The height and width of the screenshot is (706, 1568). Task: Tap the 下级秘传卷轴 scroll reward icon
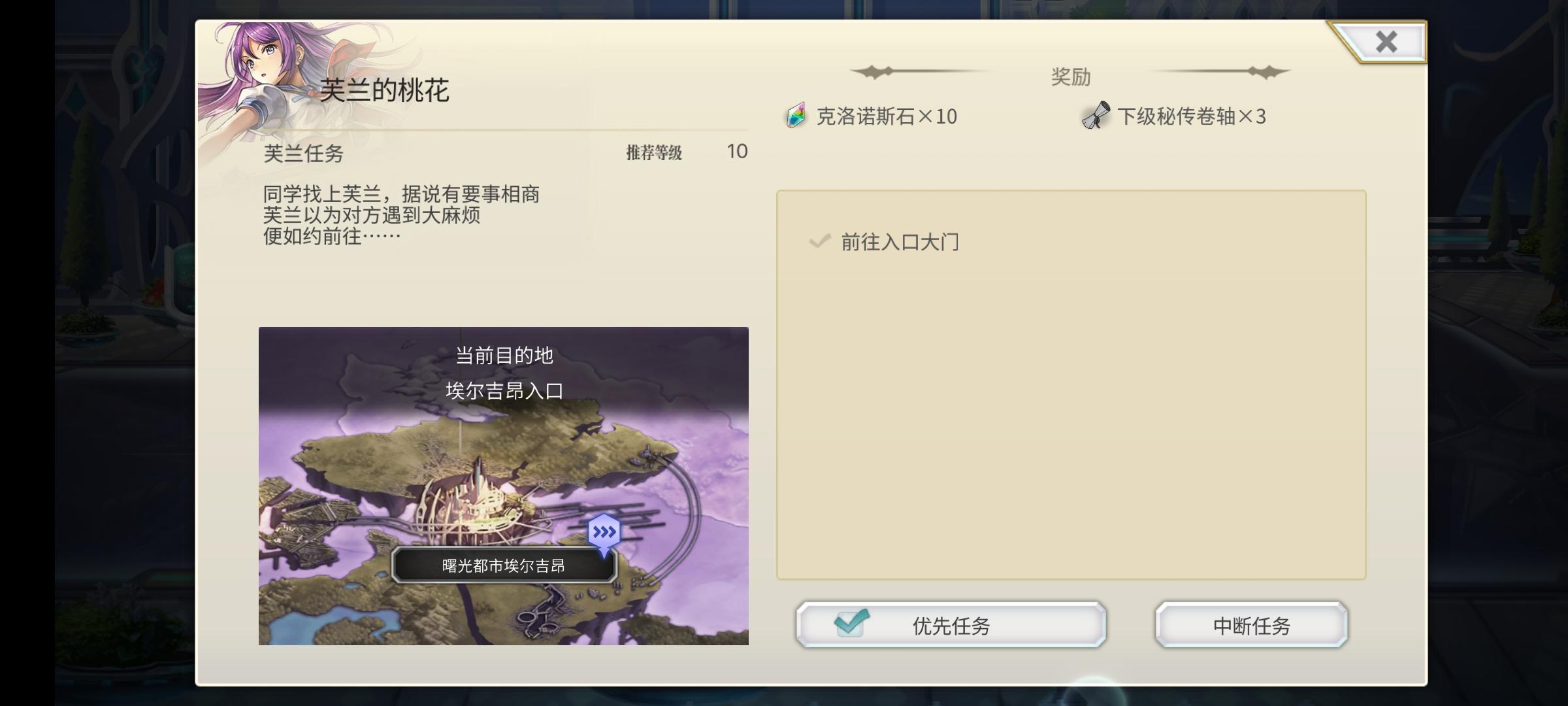1096,116
